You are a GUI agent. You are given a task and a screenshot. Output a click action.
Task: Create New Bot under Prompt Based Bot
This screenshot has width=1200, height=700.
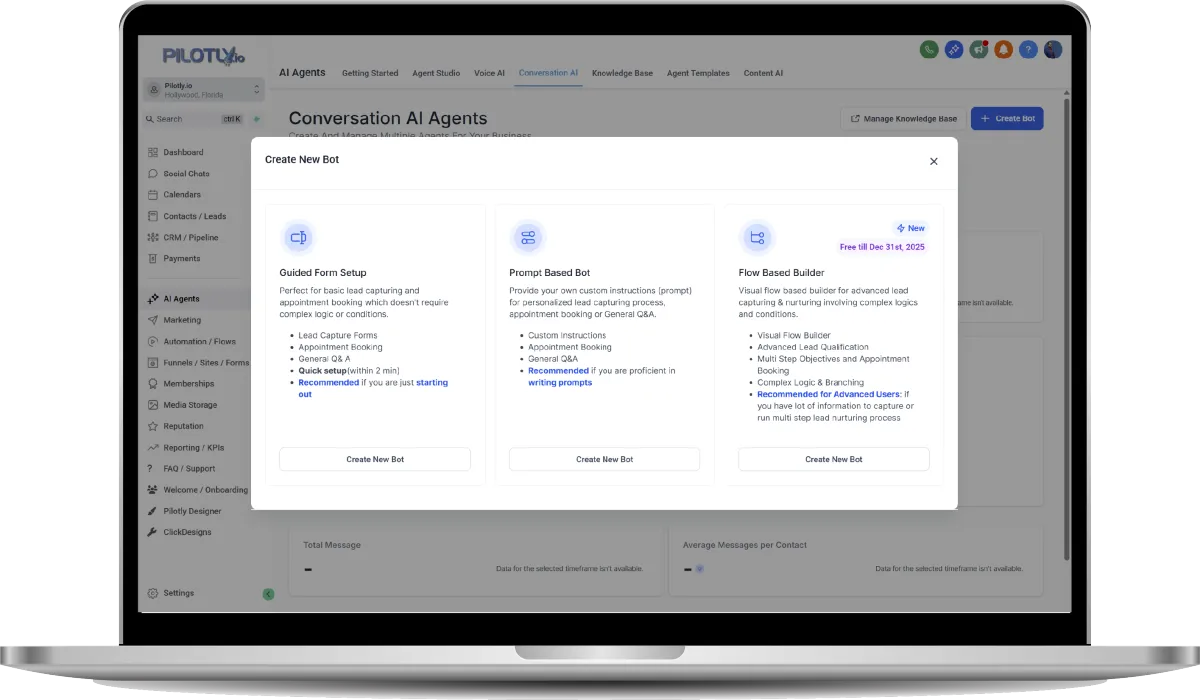(x=604, y=459)
